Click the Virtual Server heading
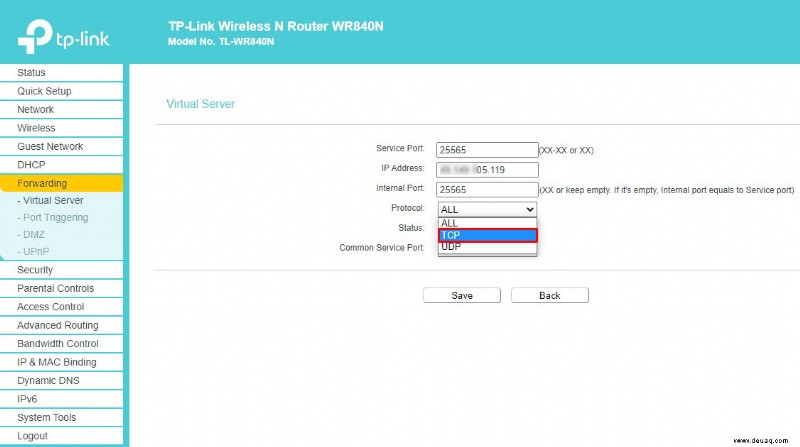This screenshot has height=447, width=800. (201, 104)
